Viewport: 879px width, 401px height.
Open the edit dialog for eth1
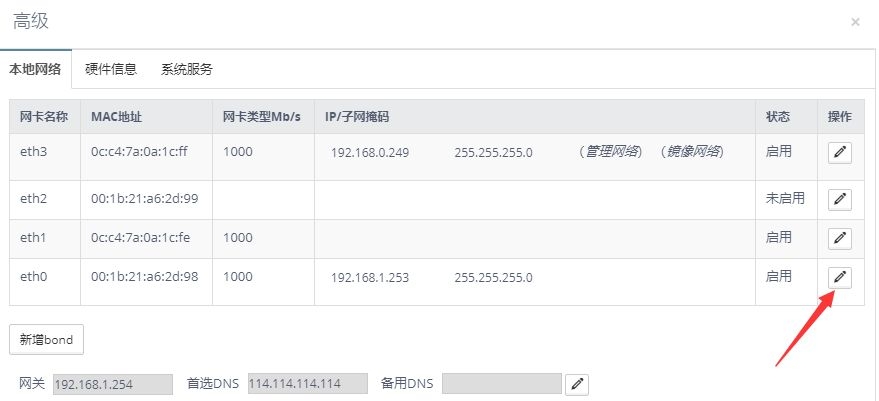pos(840,238)
